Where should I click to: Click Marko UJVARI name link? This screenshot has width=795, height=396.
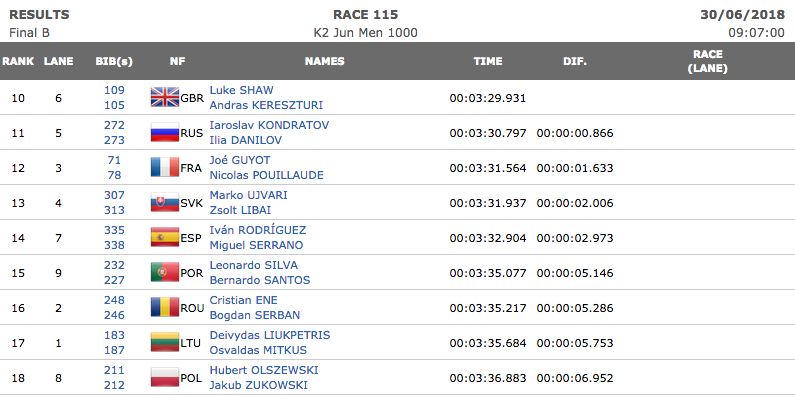click(248, 195)
